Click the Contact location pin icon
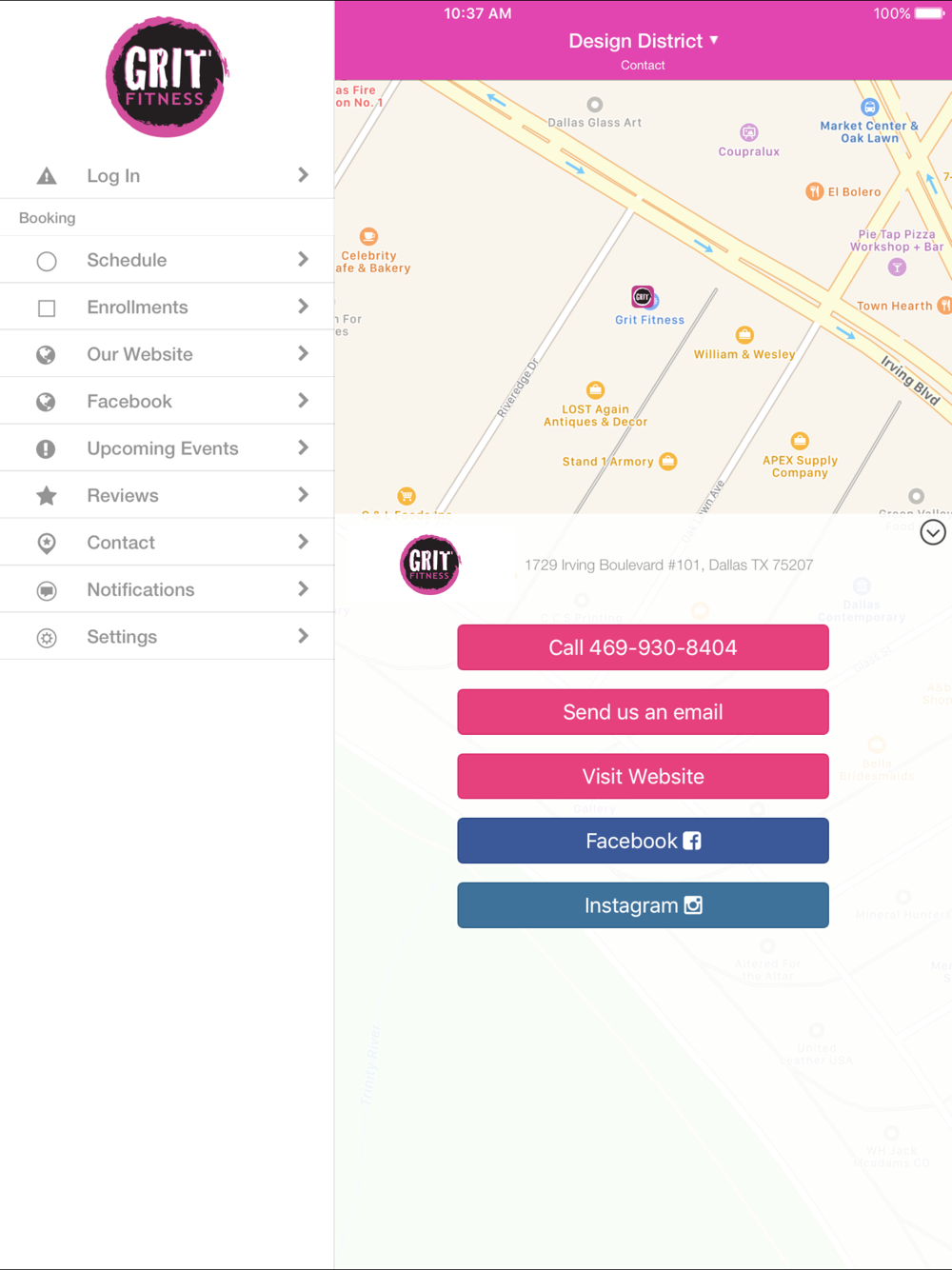This screenshot has height=1270, width=952. click(46, 544)
